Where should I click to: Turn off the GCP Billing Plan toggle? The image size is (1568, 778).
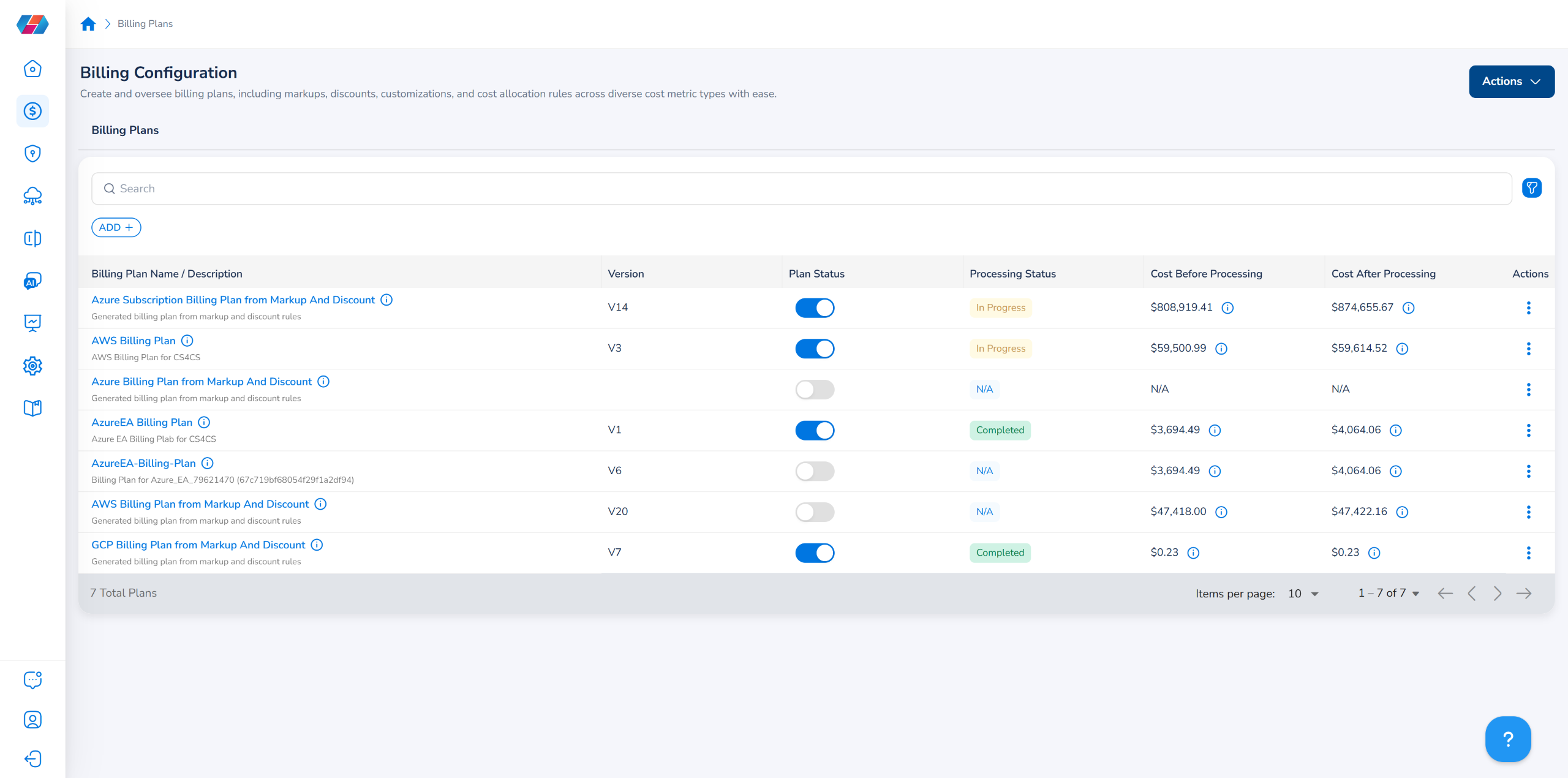pos(815,553)
